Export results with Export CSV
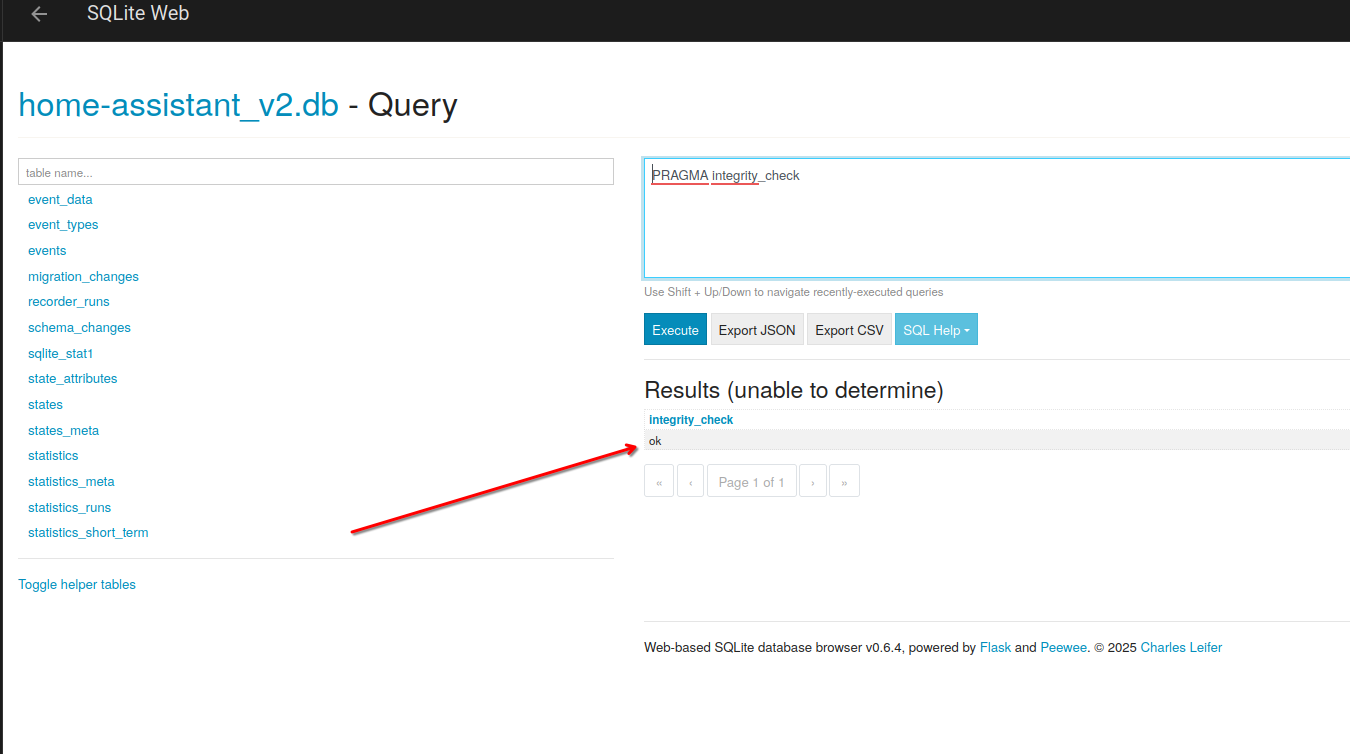The image size is (1350, 754). point(849,330)
